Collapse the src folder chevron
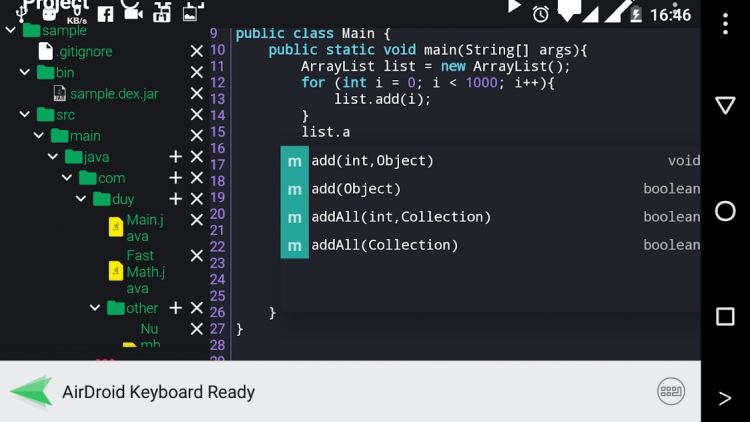This screenshot has width=750, height=422. tap(24, 115)
